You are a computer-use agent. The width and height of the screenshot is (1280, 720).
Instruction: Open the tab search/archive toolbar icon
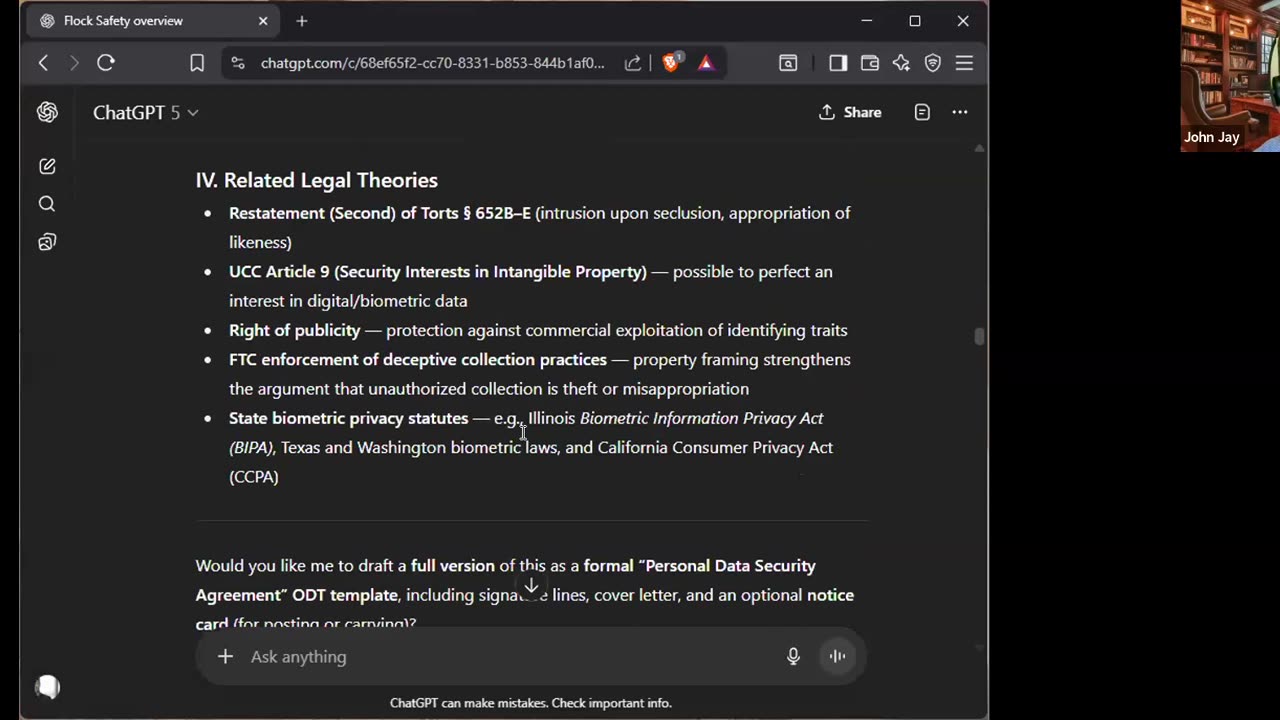click(788, 63)
